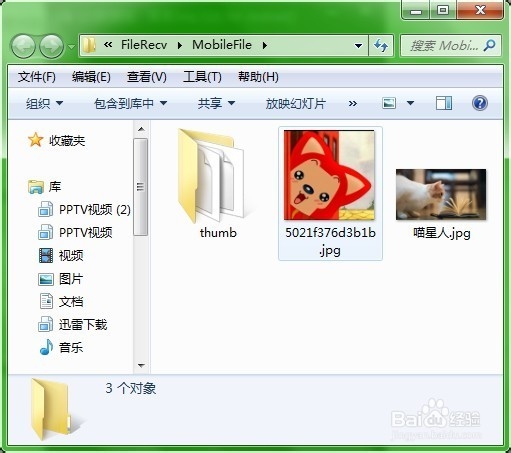Select the 文档 library

point(71,302)
